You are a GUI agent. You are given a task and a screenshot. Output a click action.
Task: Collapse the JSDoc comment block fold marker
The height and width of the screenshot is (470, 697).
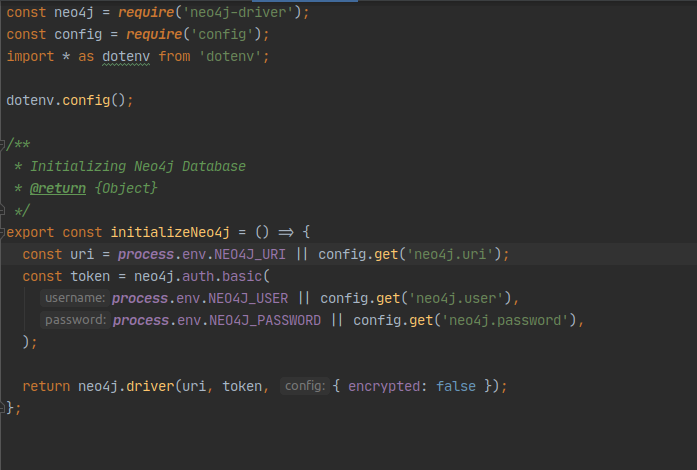[x=2, y=144]
